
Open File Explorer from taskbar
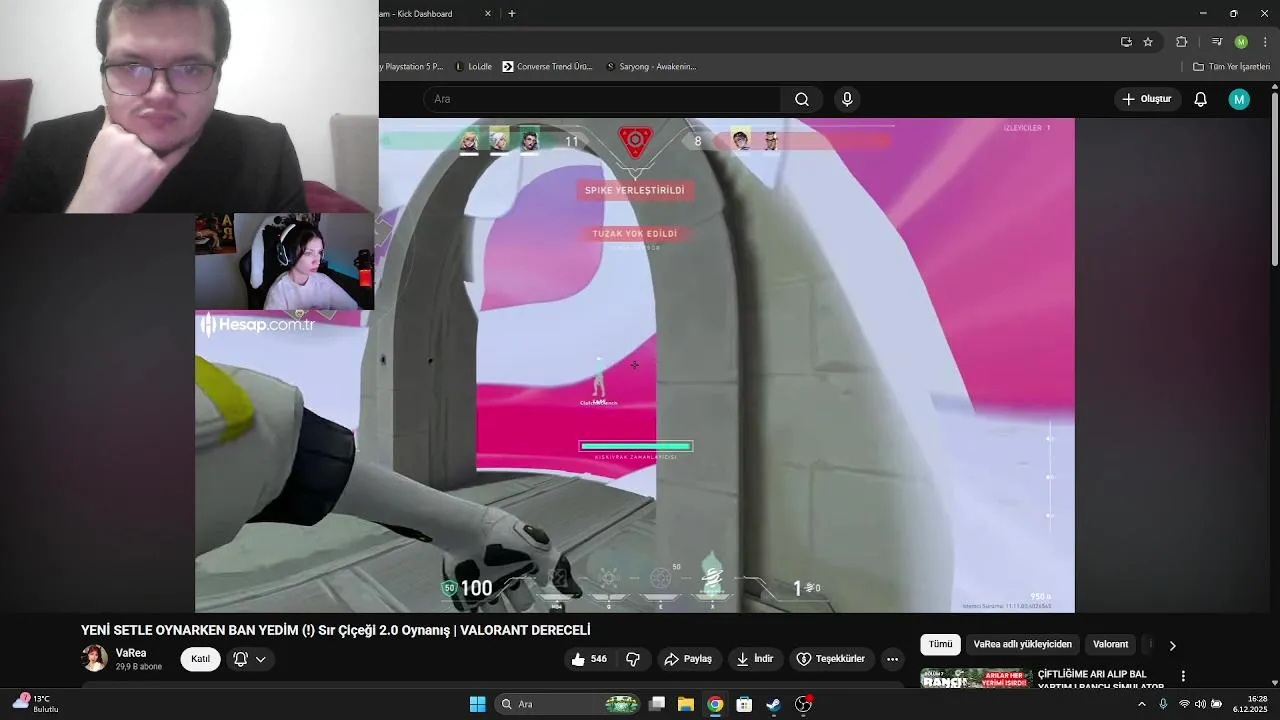pyautogui.click(x=686, y=704)
